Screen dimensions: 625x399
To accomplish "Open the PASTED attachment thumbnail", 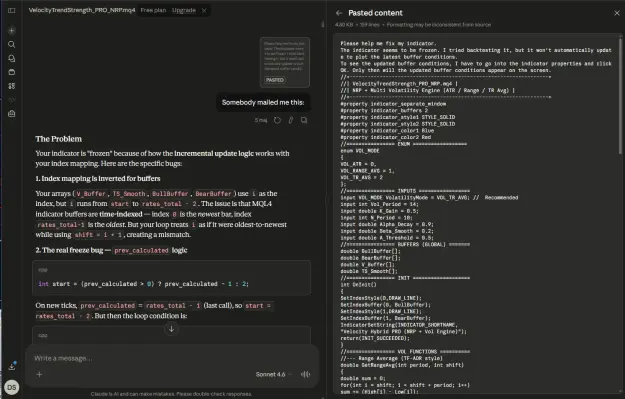I will [285, 62].
